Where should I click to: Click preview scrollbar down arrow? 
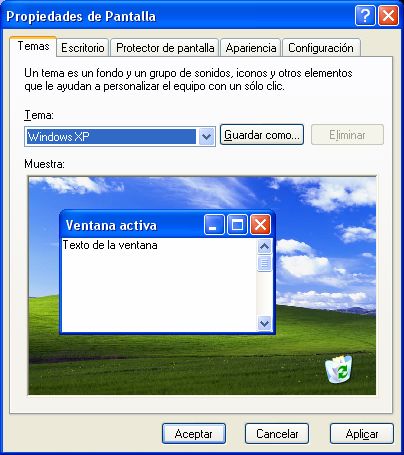pyautogui.click(x=264, y=323)
